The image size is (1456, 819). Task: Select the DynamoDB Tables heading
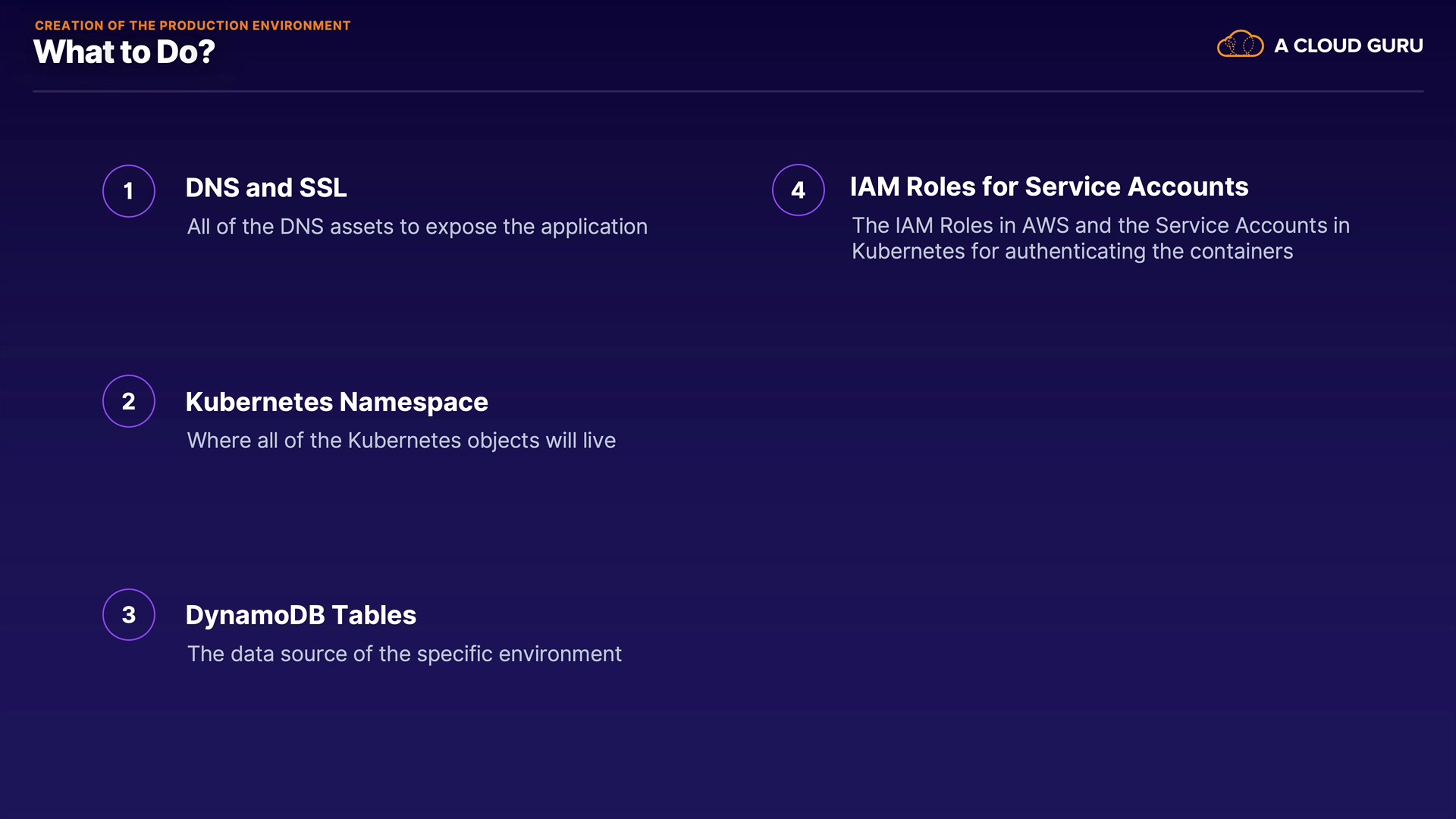(x=300, y=615)
